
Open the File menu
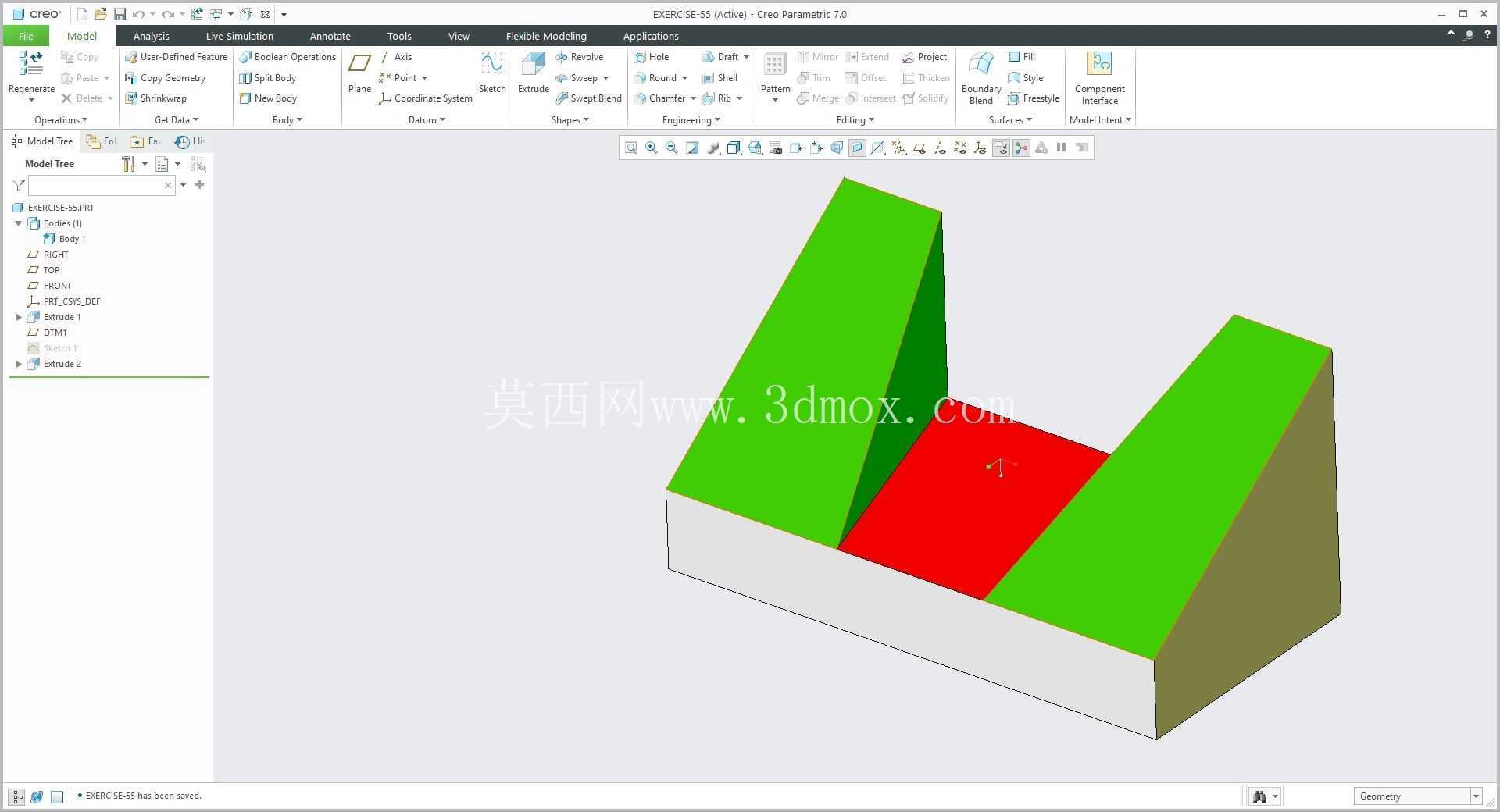pos(26,36)
